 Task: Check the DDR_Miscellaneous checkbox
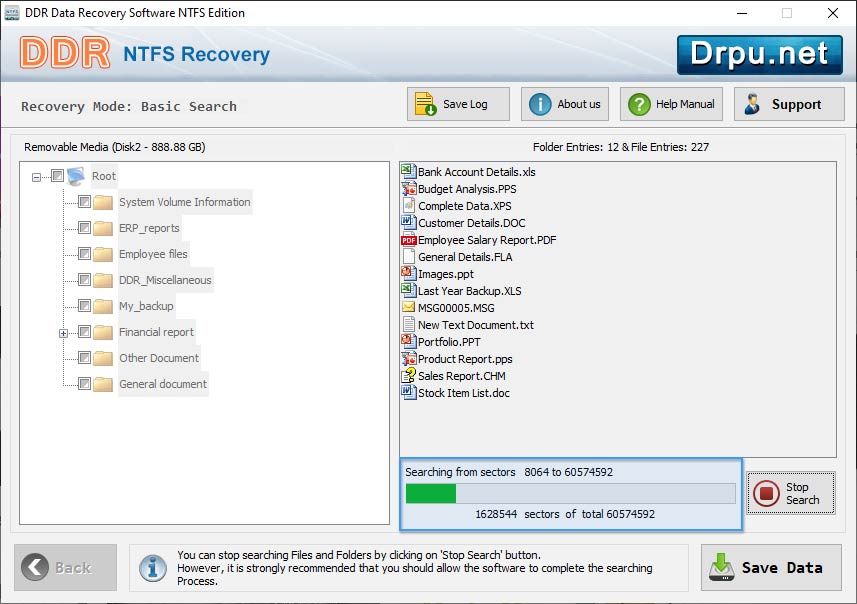84,280
